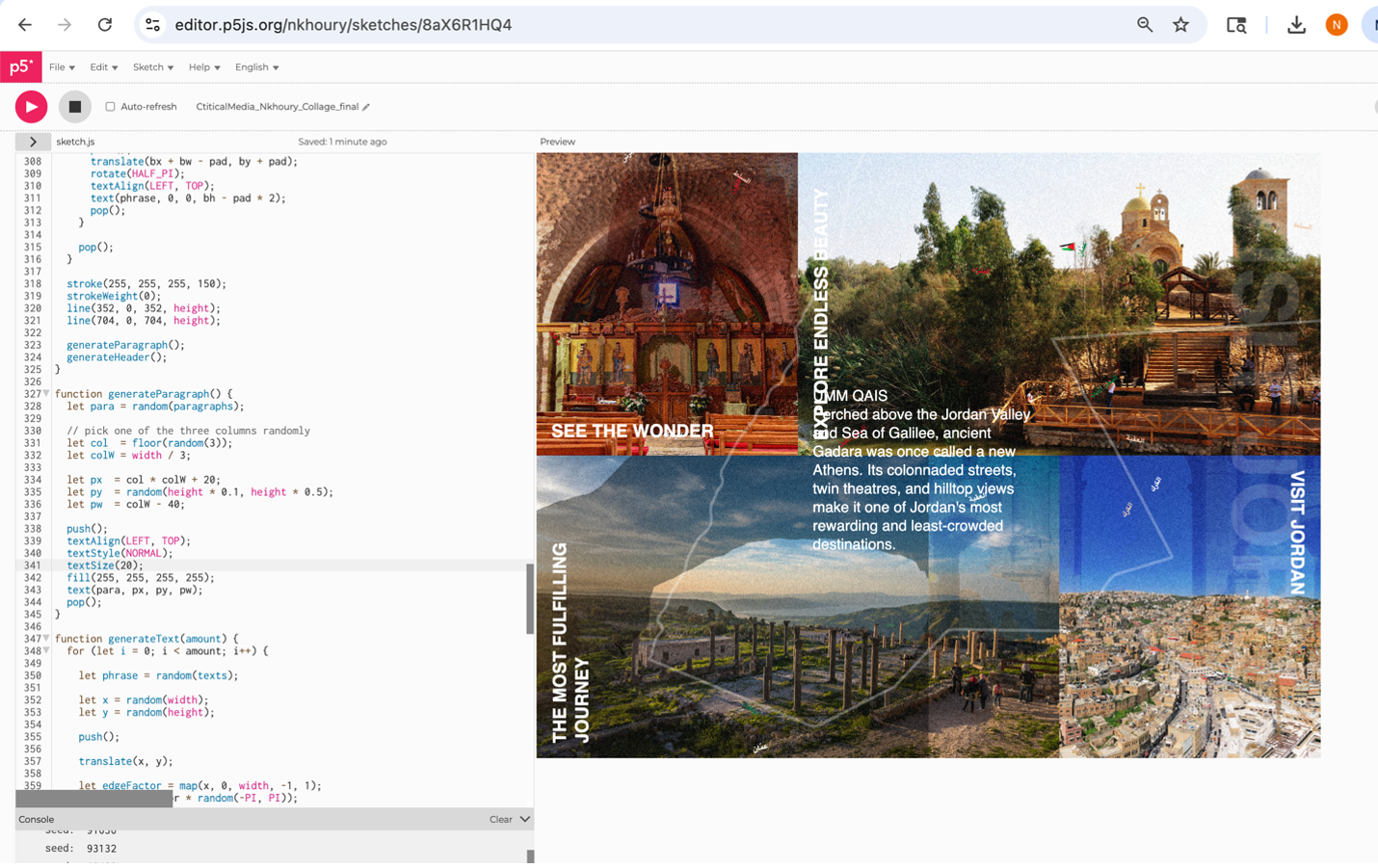Viewport: 1378px width, 868px height.
Task: Click 'SEE THE WONDER' in the preview
Action: (632, 432)
